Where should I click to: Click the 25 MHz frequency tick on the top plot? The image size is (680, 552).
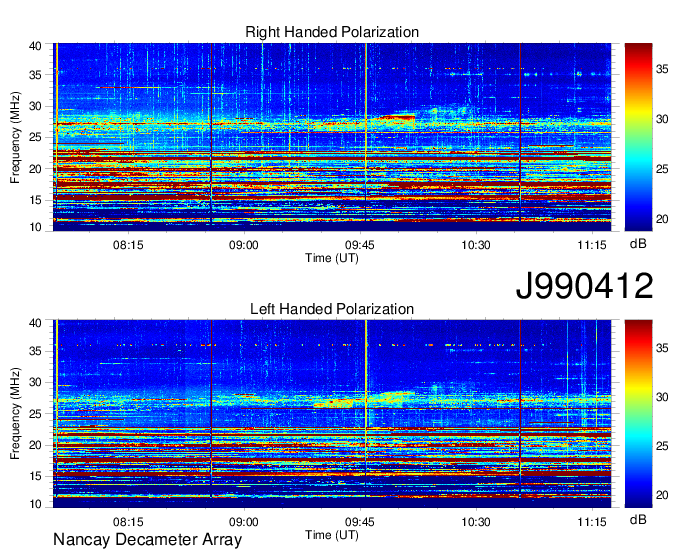point(35,137)
